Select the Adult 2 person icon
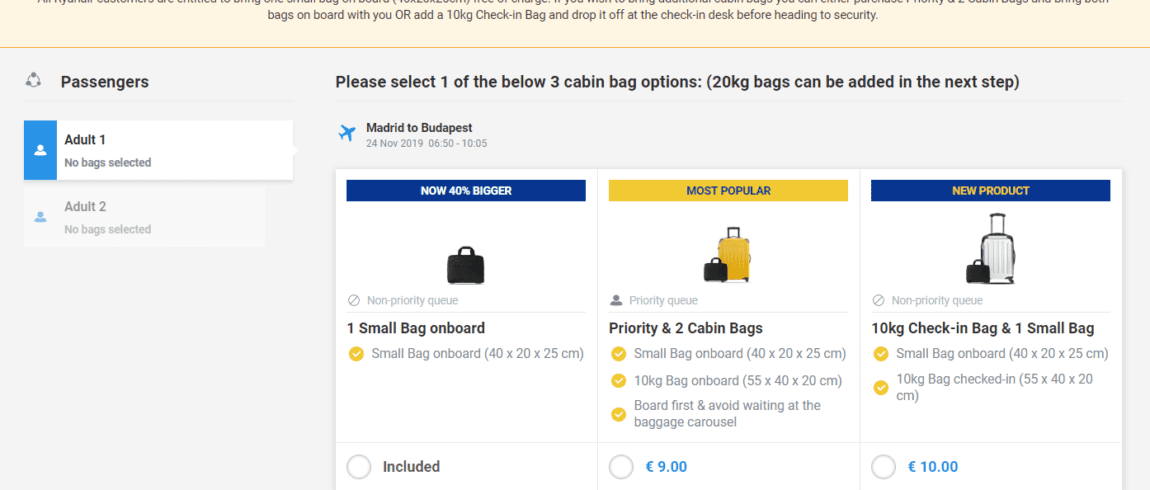 tap(40, 217)
